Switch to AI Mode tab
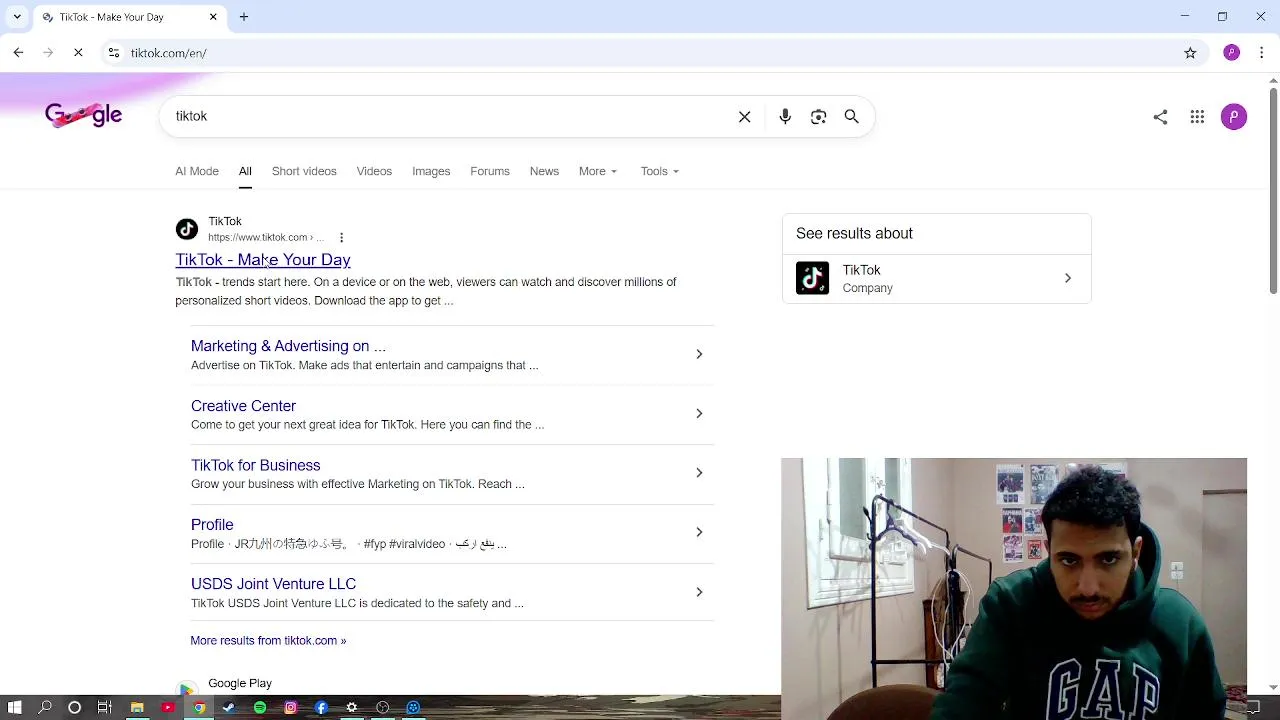 click(197, 171)
